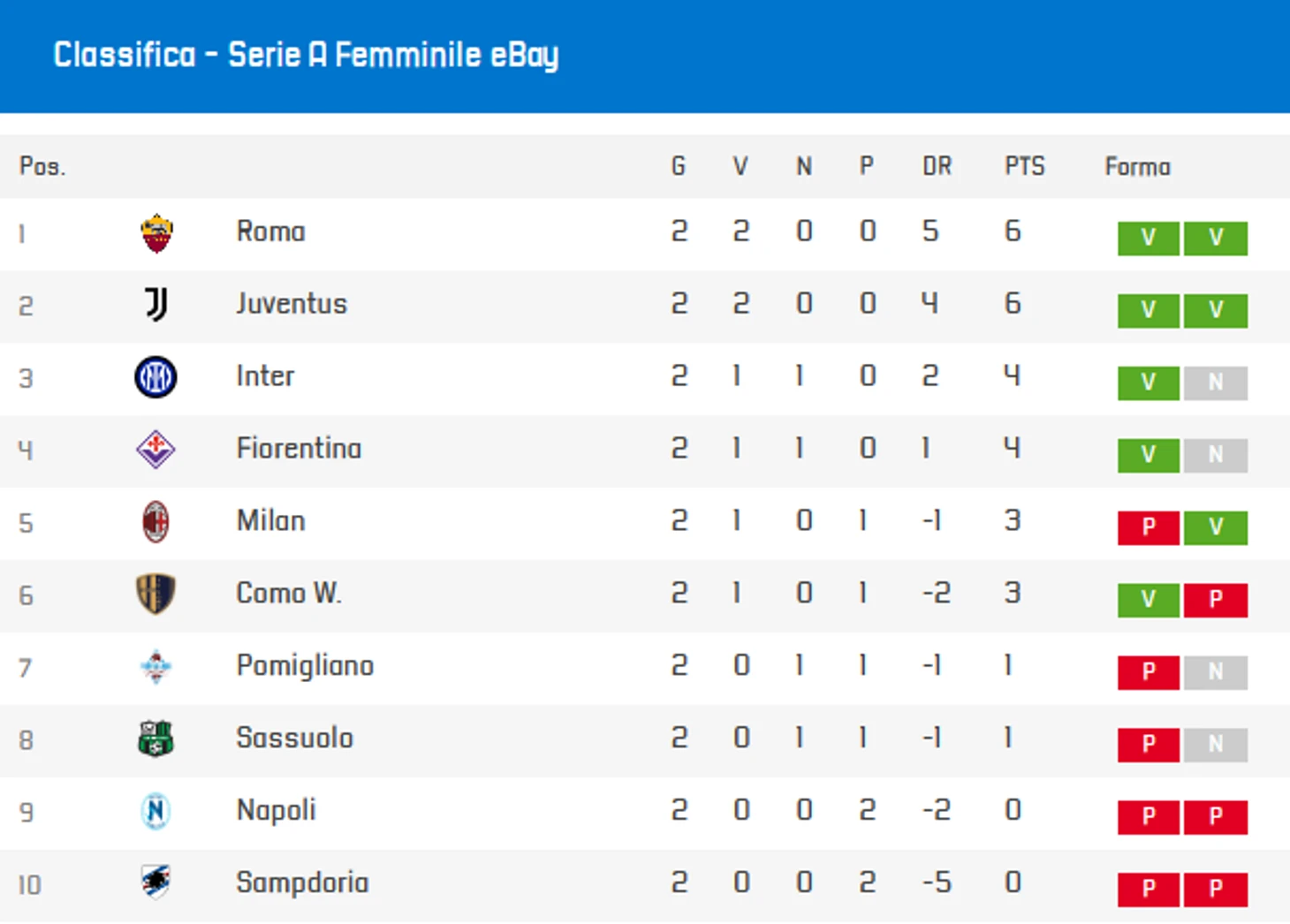1290x924 pixels.
Task: Click the Napoli N logo
Action: coord(156,811)
